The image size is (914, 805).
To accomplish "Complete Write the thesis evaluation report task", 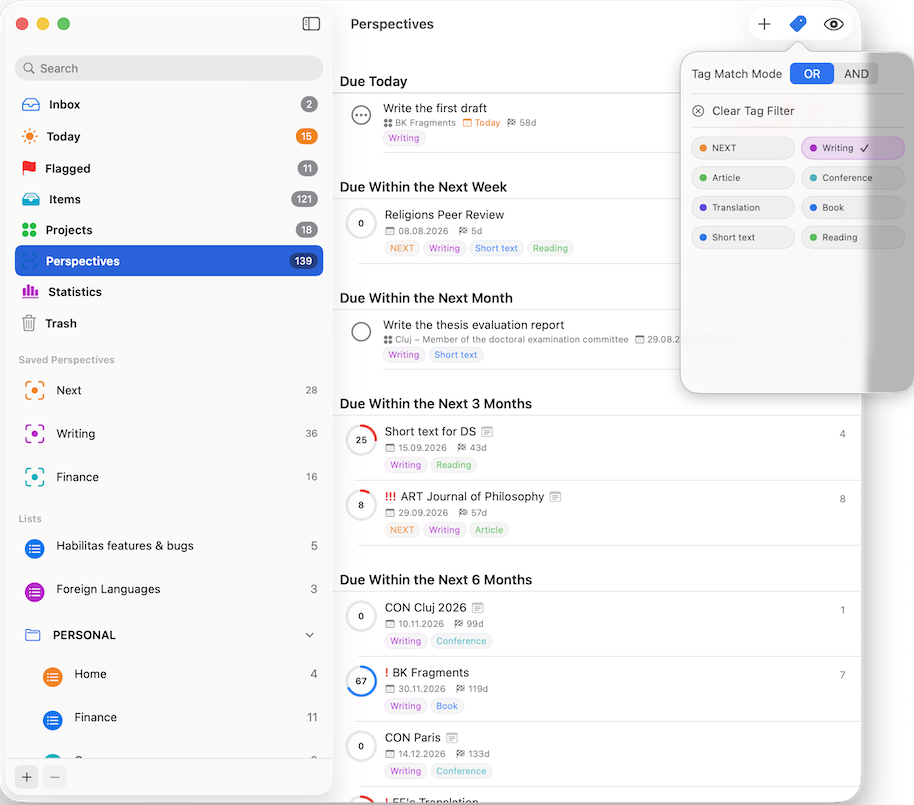I will point(361,332).
